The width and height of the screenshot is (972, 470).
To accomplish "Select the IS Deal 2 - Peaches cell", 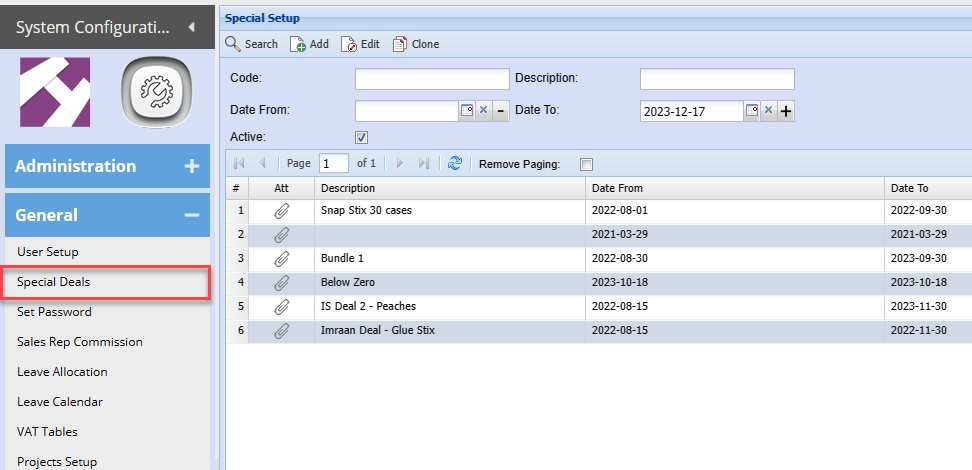I will (x=450, y=308).
